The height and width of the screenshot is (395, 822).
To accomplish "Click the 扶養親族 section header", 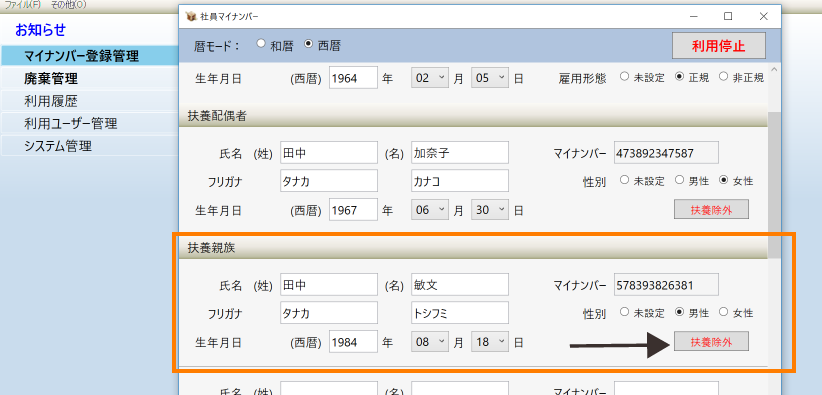I will coord(473,249).
